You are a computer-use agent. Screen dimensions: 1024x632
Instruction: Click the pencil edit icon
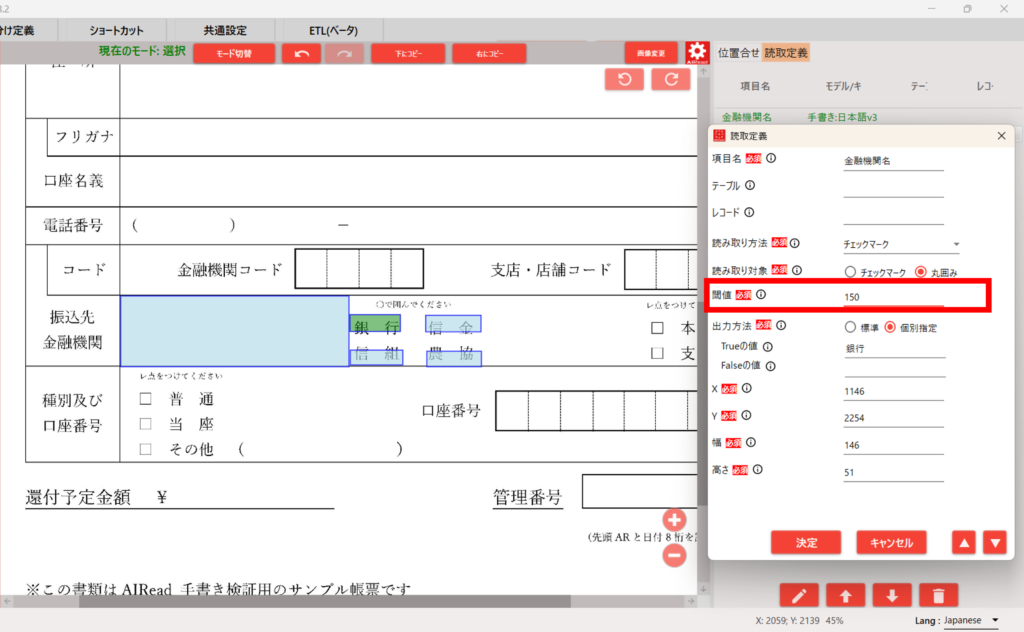coord(799,596)
